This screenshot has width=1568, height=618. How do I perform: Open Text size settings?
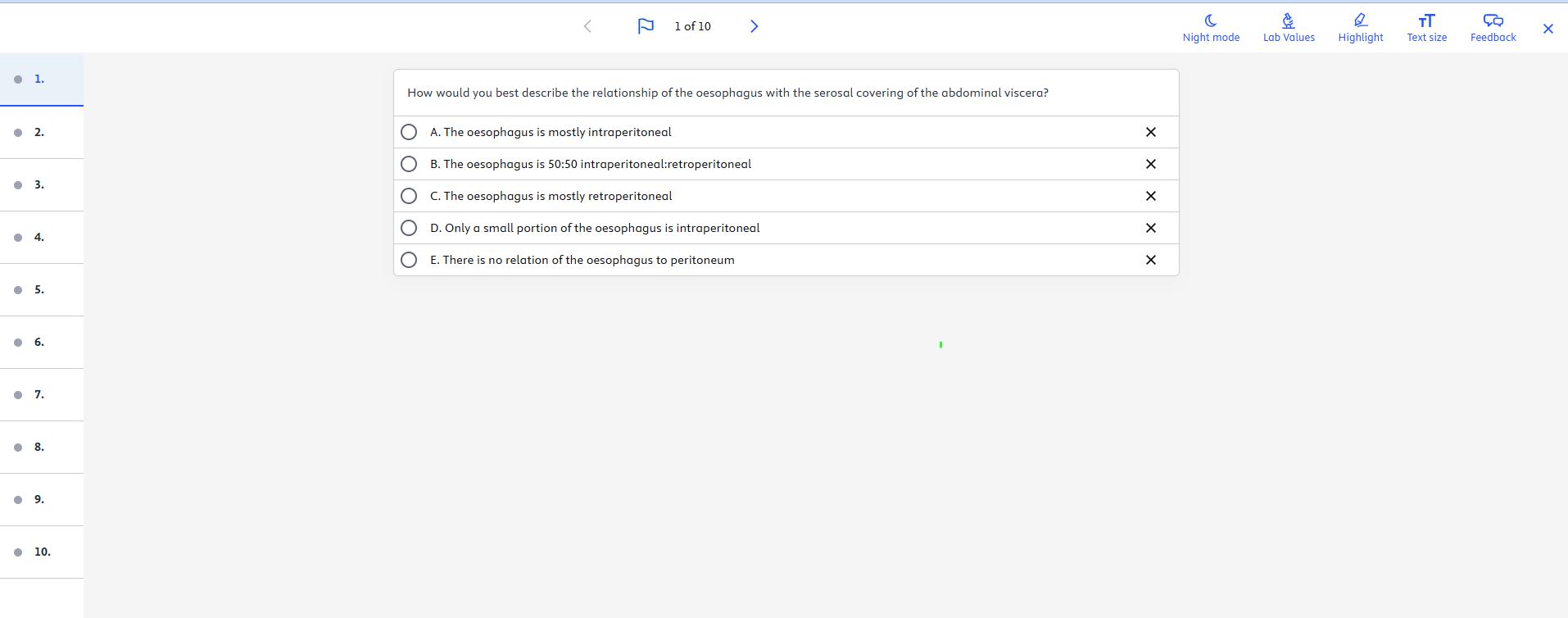pos(1426,21)
